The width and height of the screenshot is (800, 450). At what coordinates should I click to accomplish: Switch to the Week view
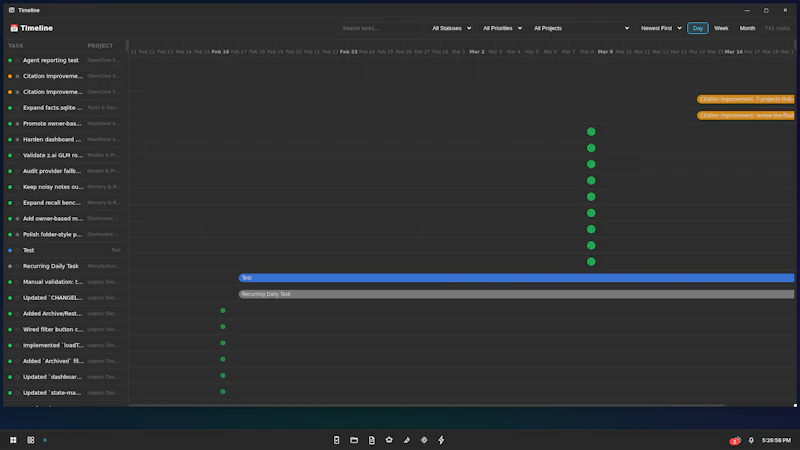click(x=721, y=28)
